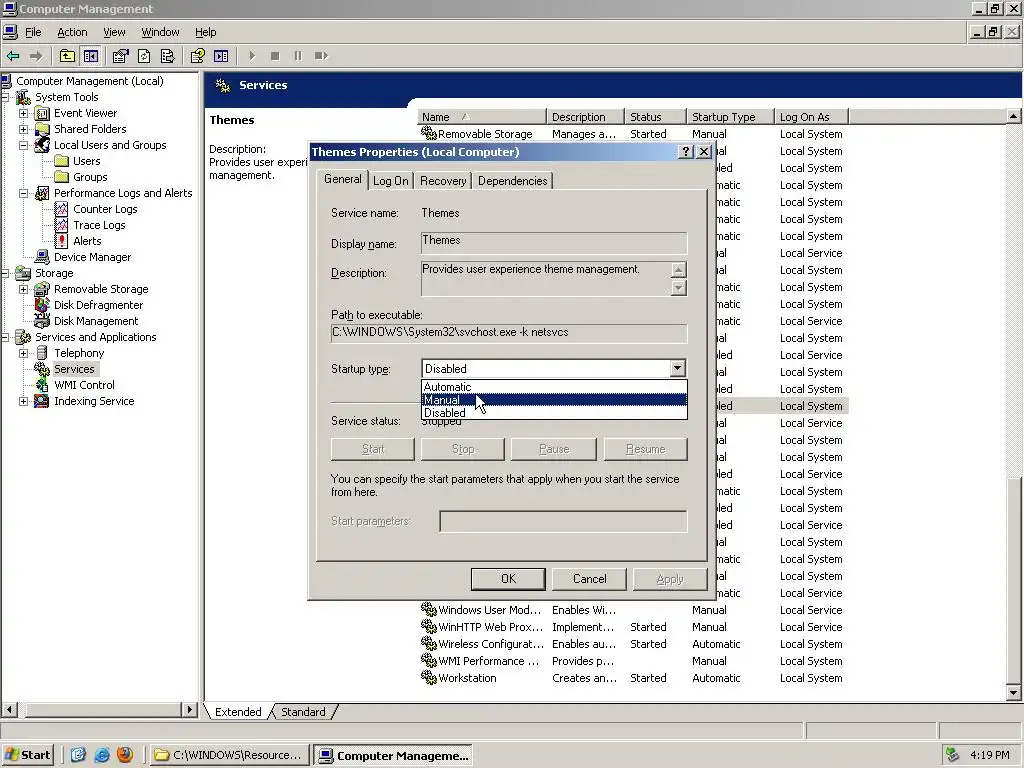Switch to the Standard view tab
This screenshot has height=768, width=1024.
(303, 712)
